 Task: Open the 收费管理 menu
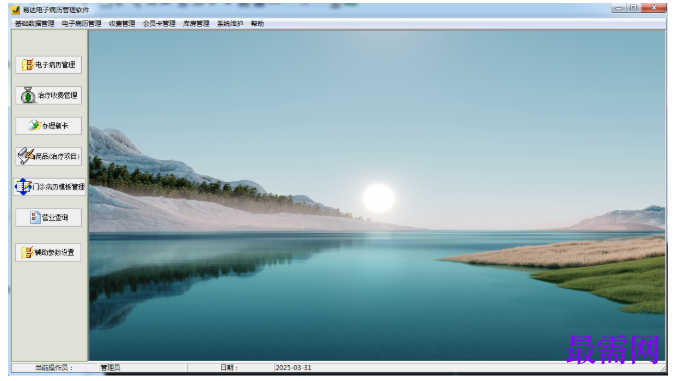pyautogui.click(x=122, y=24)
